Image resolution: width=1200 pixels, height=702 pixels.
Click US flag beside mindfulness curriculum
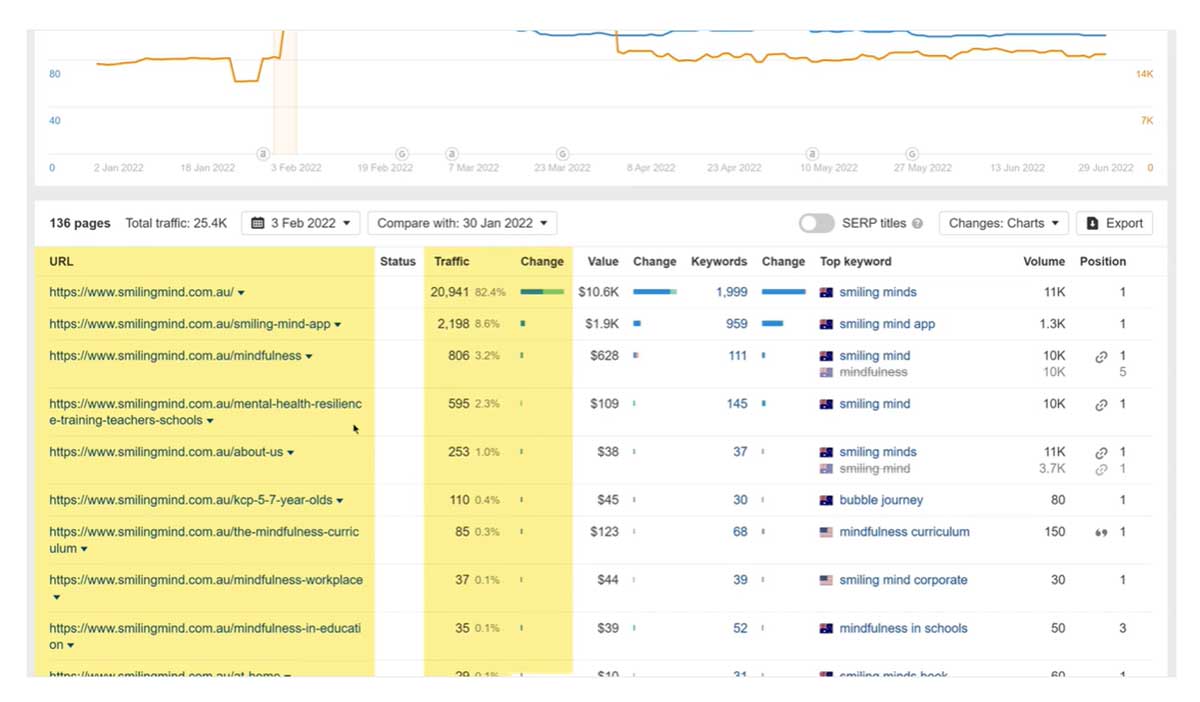826,533
